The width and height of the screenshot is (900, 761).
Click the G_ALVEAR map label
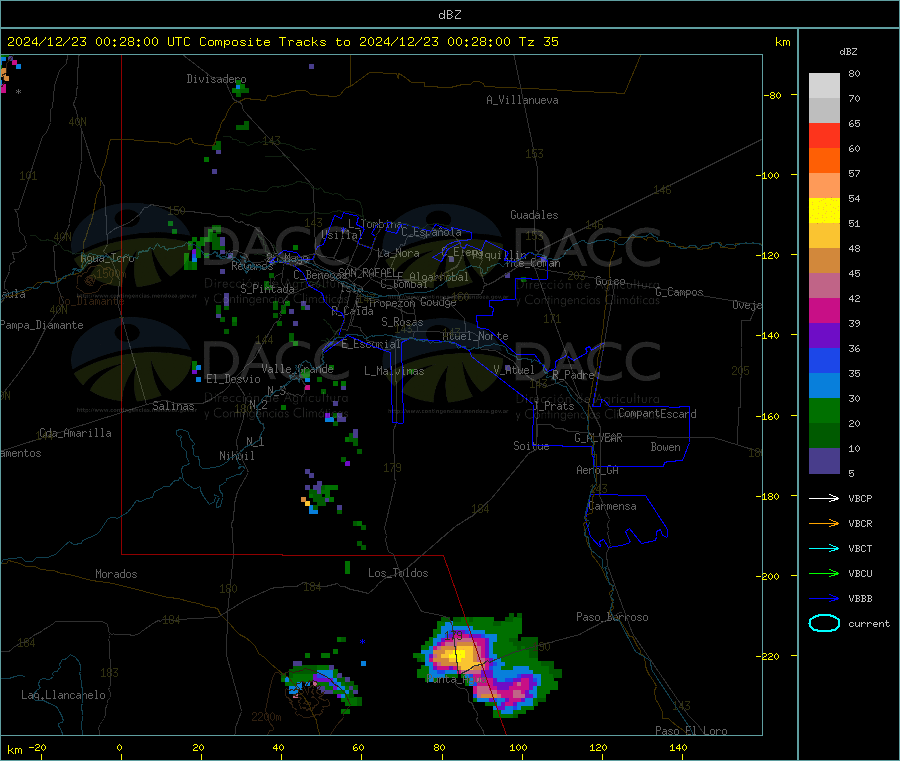point(599,438)
